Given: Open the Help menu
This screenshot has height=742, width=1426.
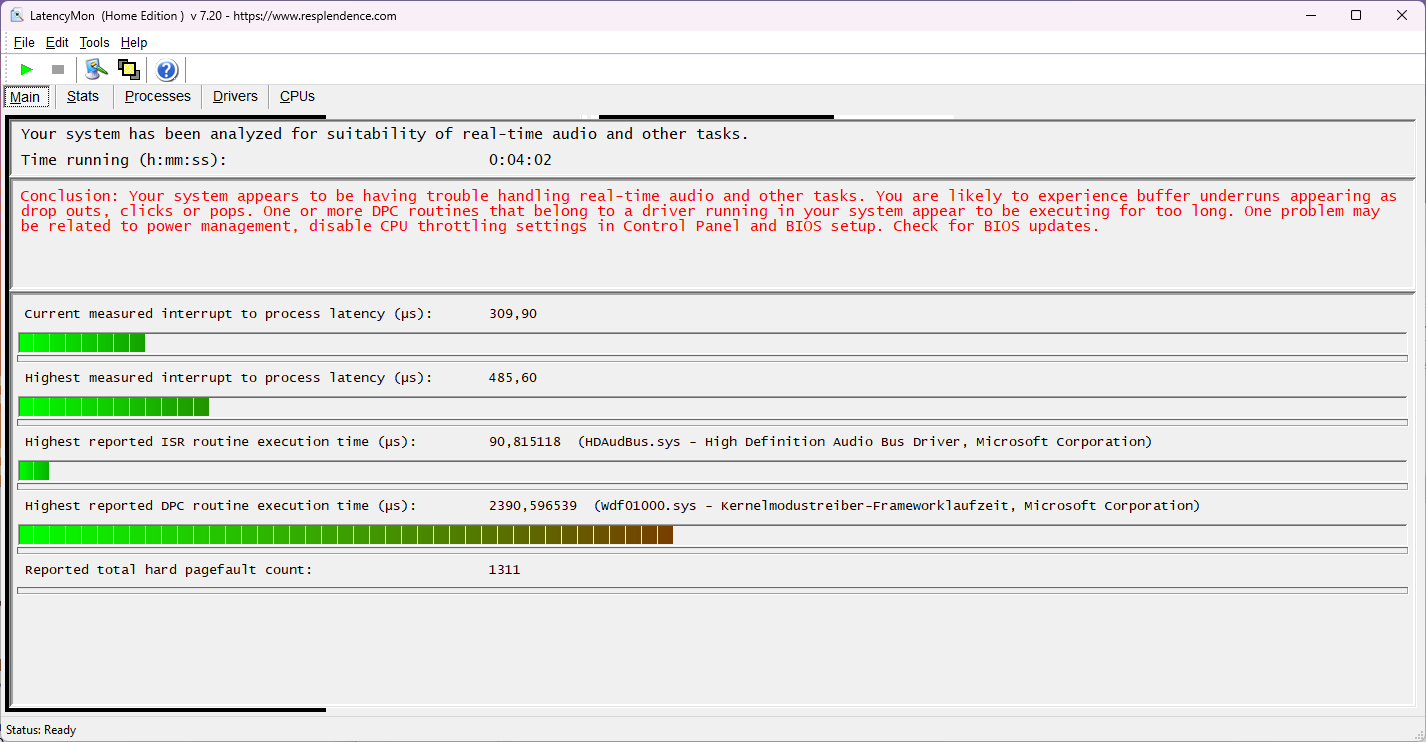Looking at the screenshot, I should point(134,42).
